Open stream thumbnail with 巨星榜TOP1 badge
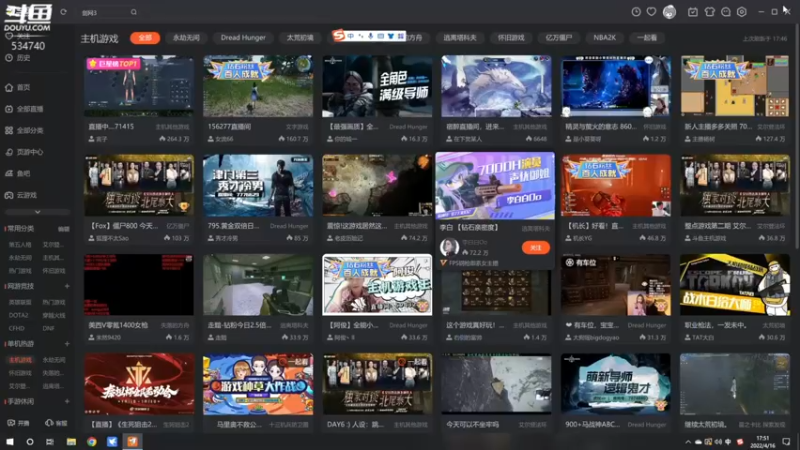800x450 pixels. [139, 86]
